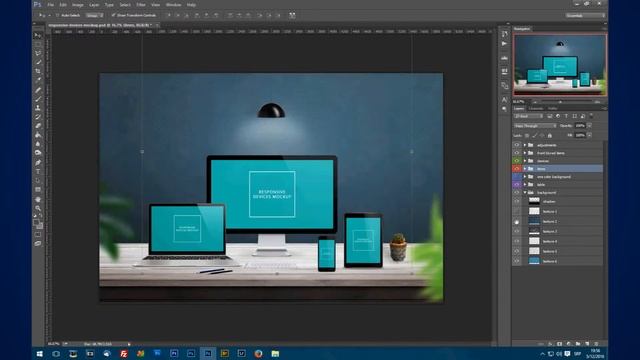640x360 pixels.
Task: Expand the devices group
Action: pos(525,161)
